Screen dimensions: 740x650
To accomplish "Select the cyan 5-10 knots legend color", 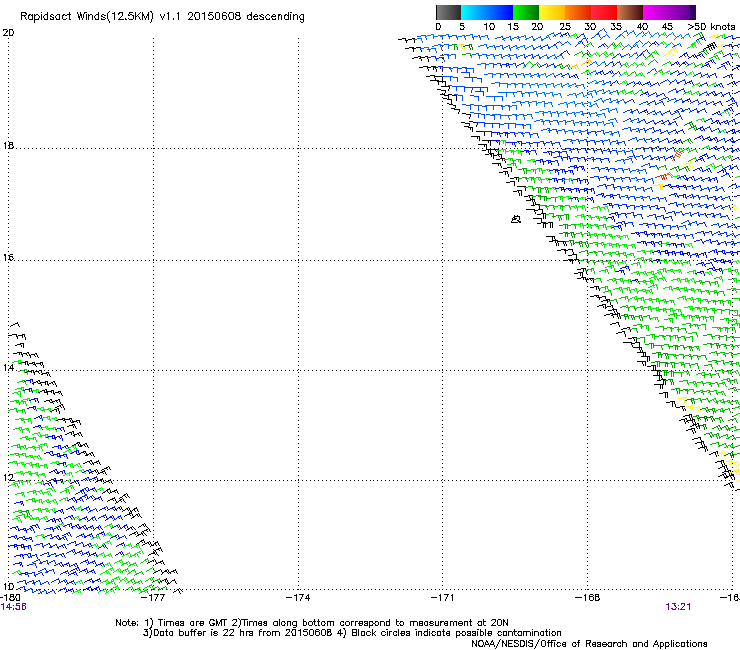I will pos(473,12).
